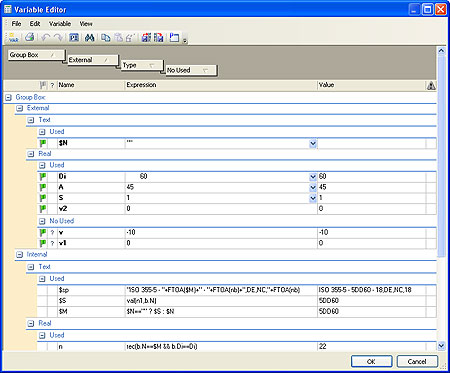Sort by the Value column header
Viewport: 450px width, 373px height.
click(371, 85)
